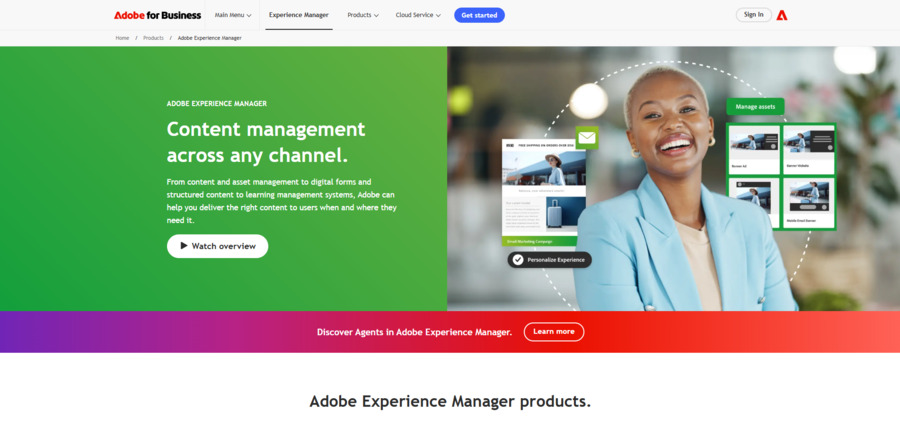Click the Discover Agents in Adobe Experience Manager text
This screenshot has width=900, height=447.
coord(414,332)
